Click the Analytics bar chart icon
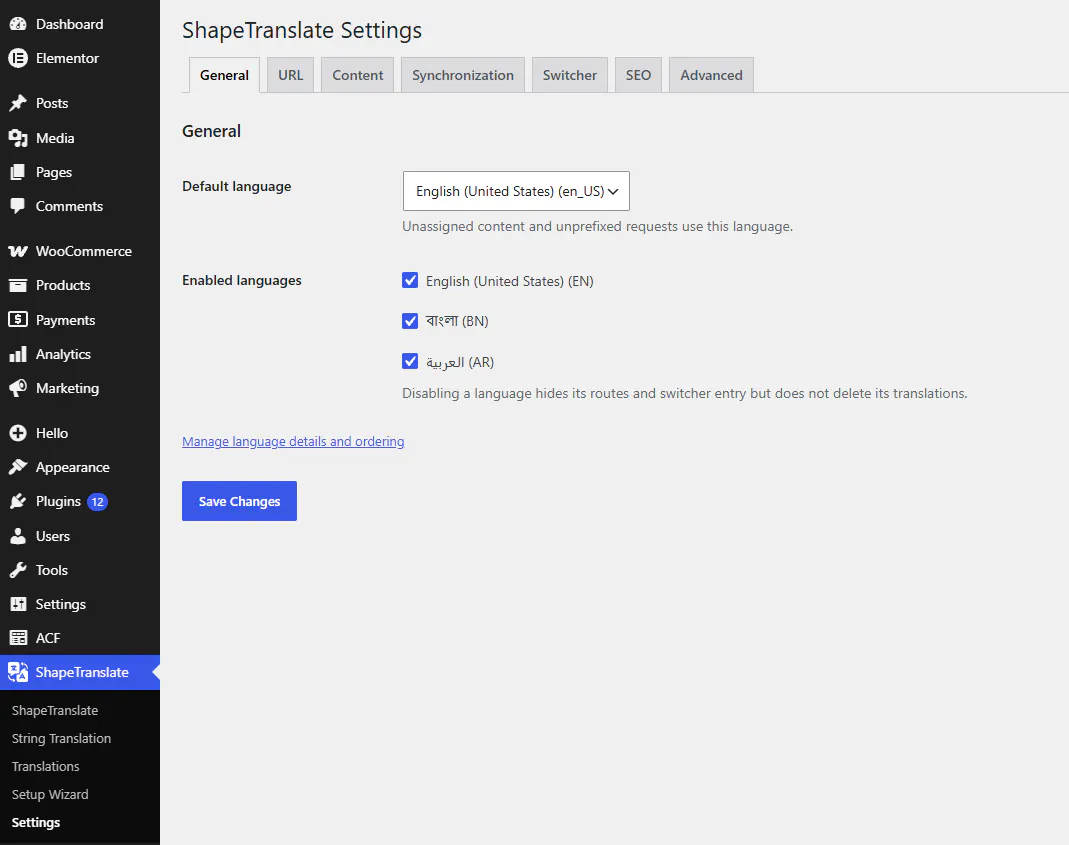The height and width of the screenshot is (845, 1069). pyautogui.click(x=18, y=354)
